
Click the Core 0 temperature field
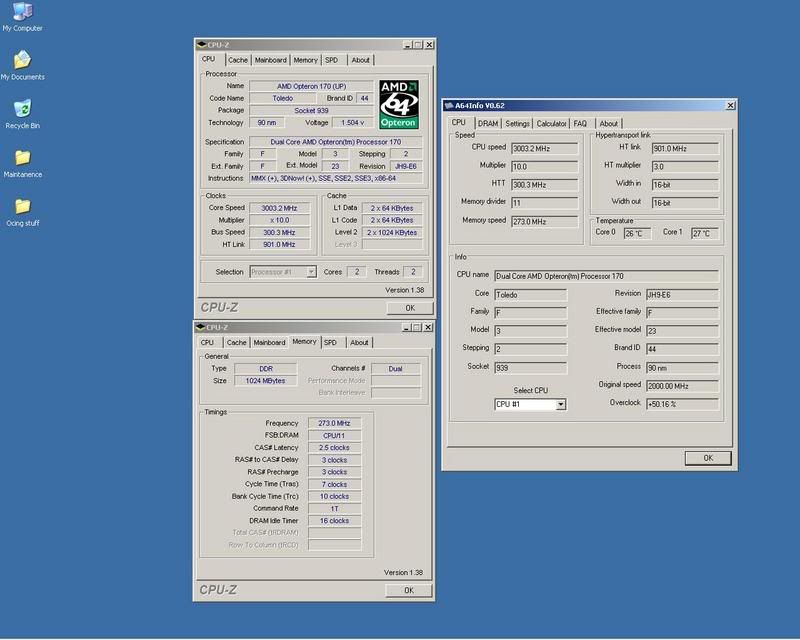point(637,233)
